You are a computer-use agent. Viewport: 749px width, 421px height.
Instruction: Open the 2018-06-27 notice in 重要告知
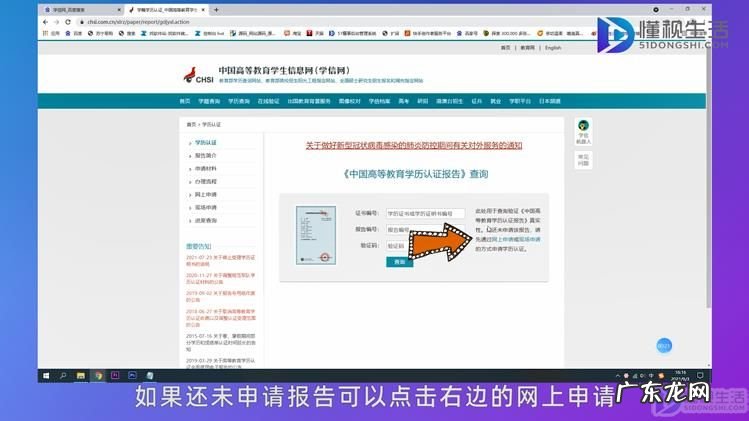click(220, 317)
